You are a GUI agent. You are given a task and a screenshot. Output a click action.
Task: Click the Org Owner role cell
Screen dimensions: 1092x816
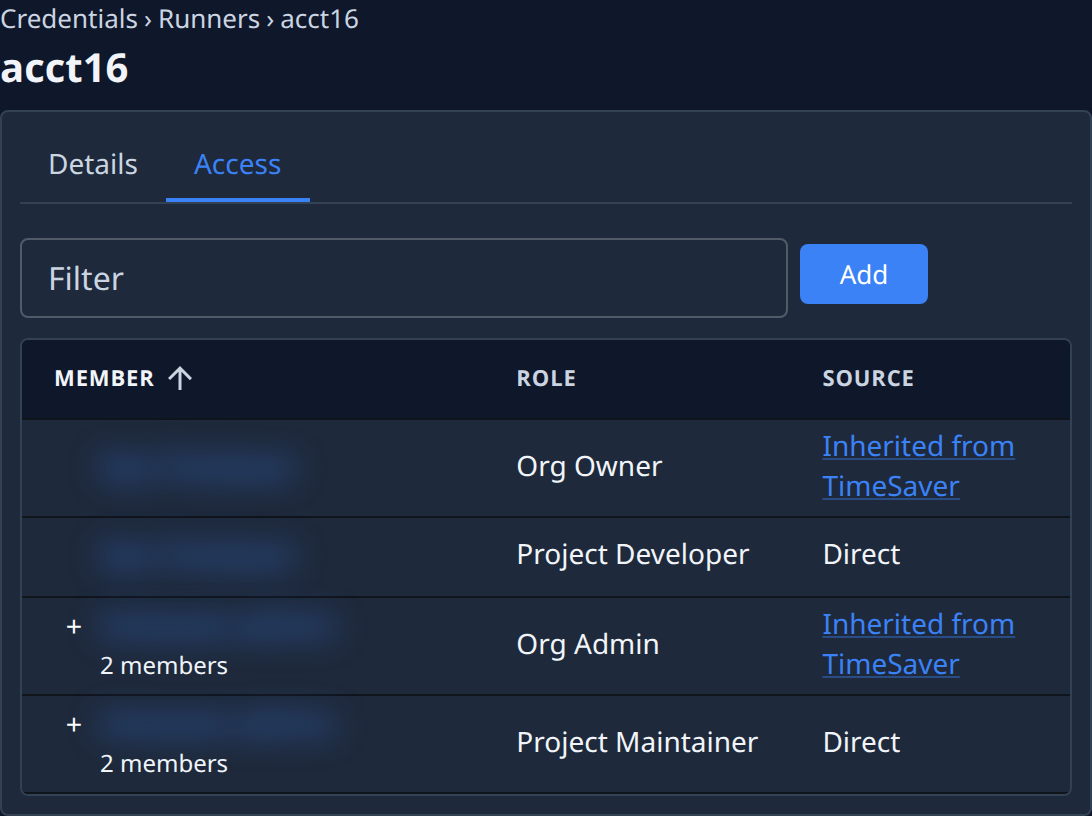click(x=589, y=466)
